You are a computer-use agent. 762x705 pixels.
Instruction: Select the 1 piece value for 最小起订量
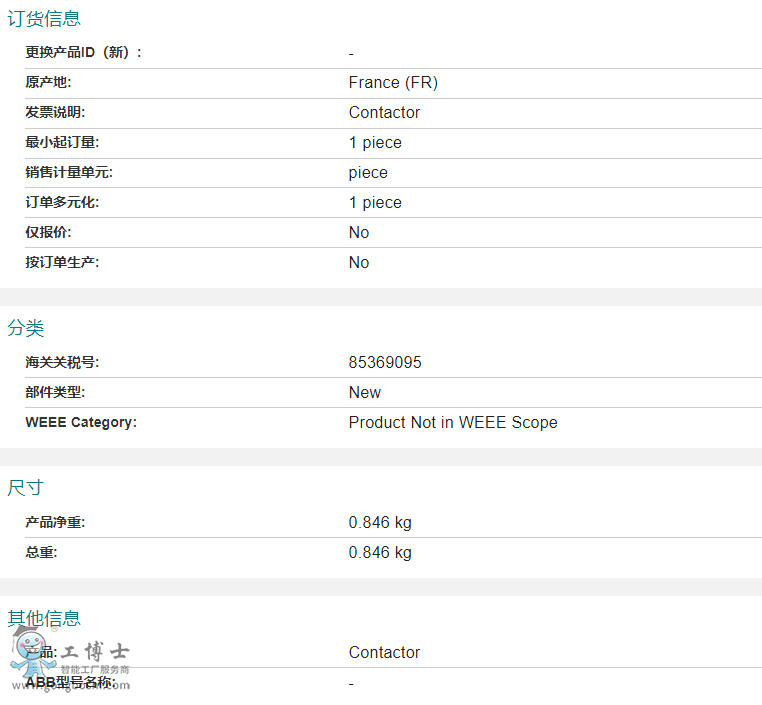point(375,143)
